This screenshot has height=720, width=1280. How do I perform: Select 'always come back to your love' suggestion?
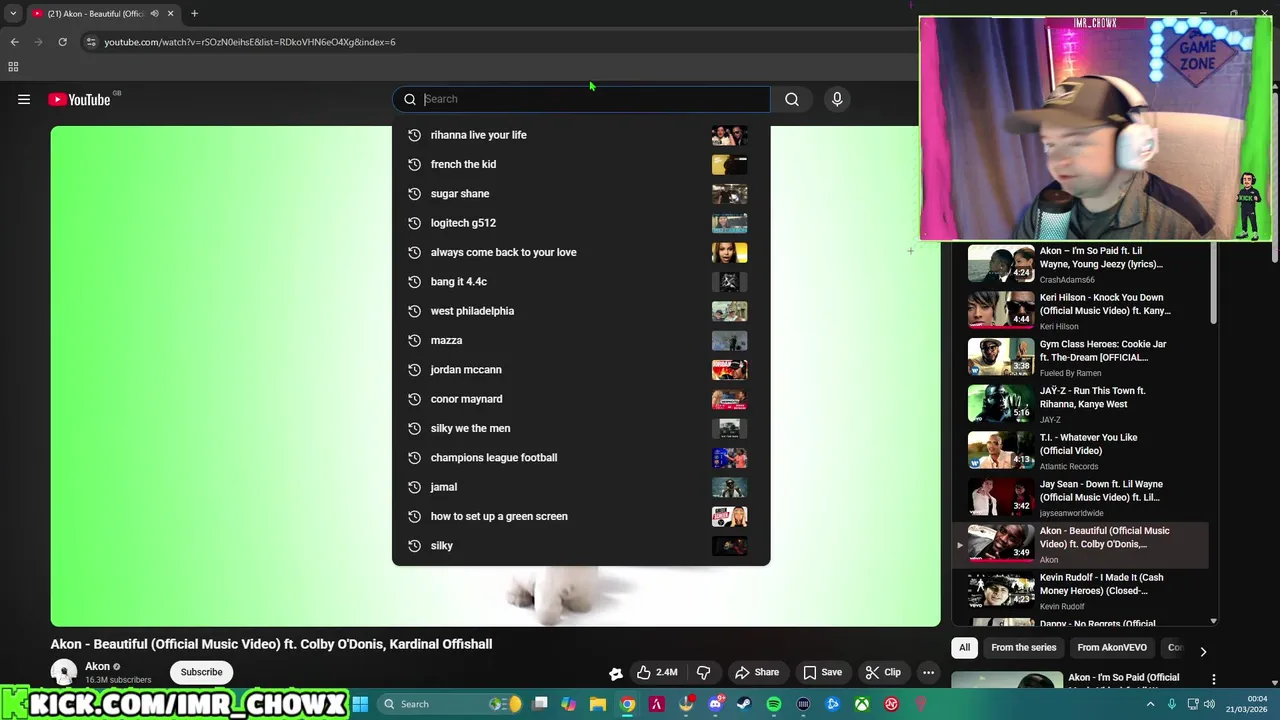pyautogui.click(x=581, y=252)
